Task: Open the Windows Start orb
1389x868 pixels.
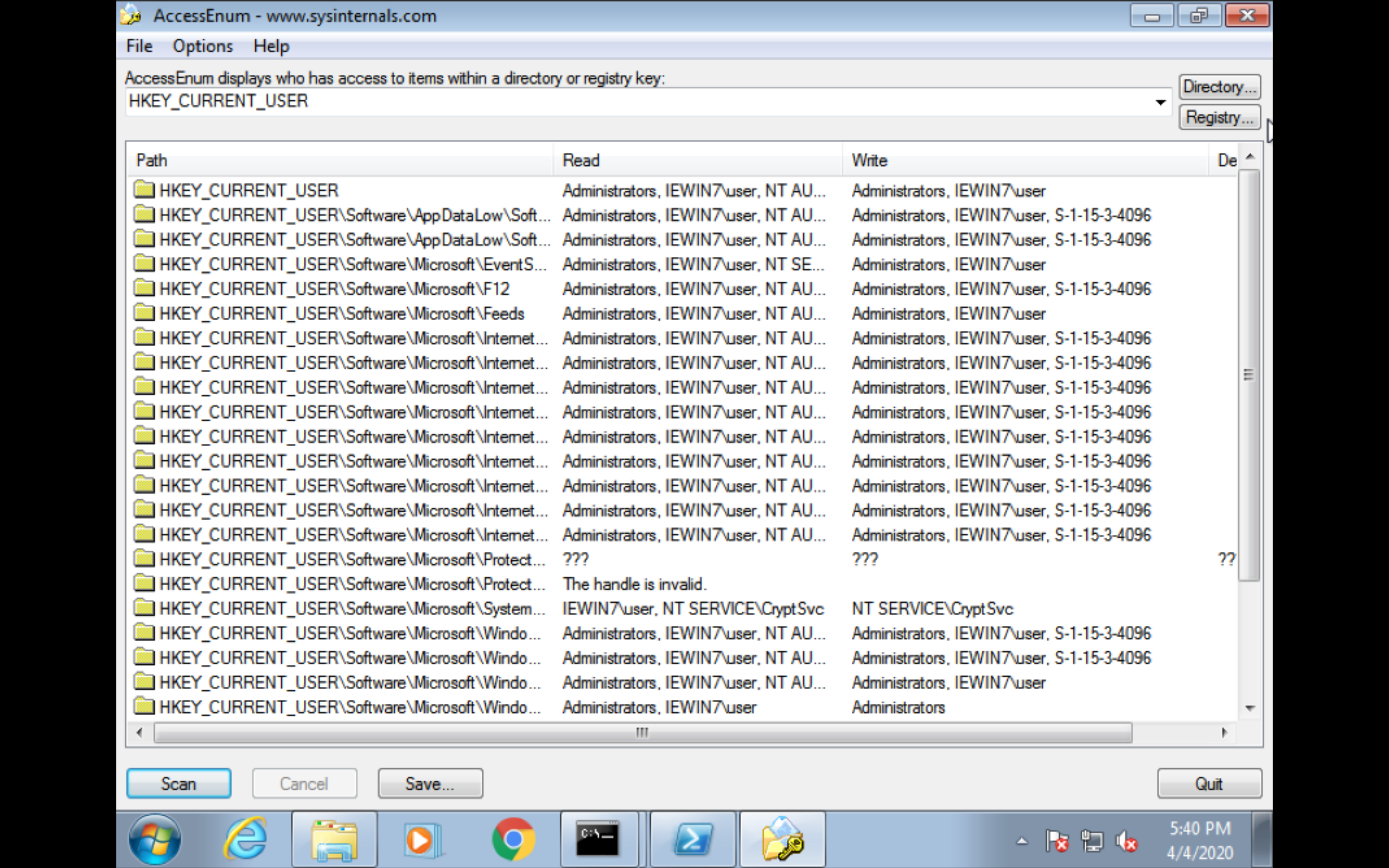Action: pos(155,839)
